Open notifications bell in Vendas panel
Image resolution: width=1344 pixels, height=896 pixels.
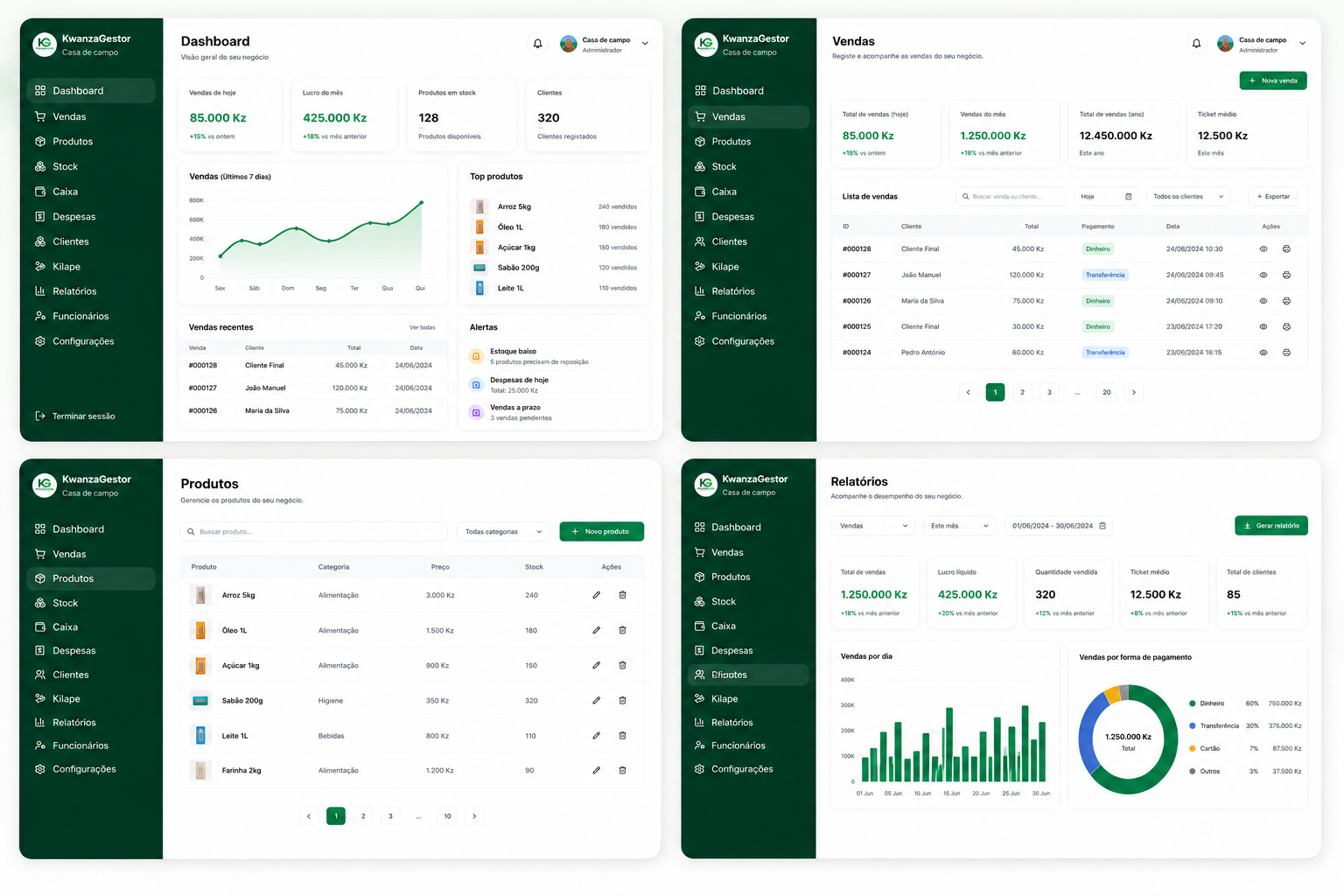click(x=1196, y=43)
